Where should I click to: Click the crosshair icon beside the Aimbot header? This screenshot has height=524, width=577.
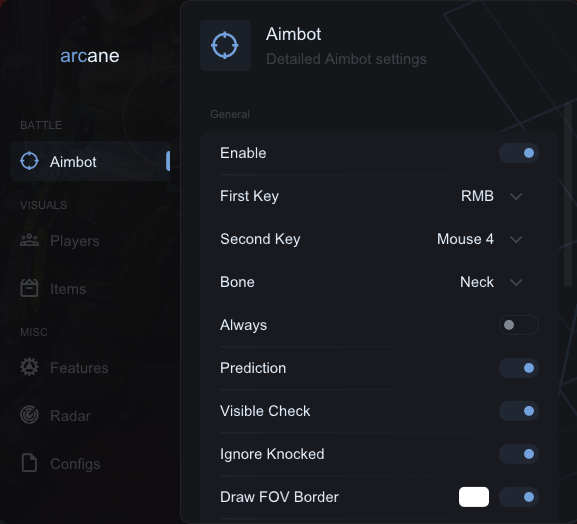225,45
